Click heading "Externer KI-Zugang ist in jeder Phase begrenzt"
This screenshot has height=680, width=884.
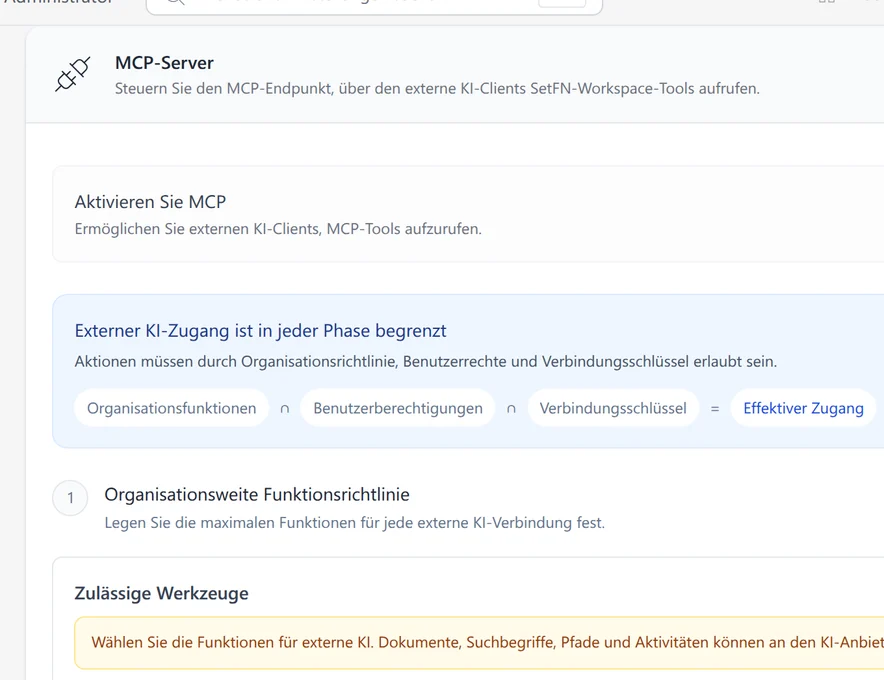pyautogui.click(x=260, y=330)
